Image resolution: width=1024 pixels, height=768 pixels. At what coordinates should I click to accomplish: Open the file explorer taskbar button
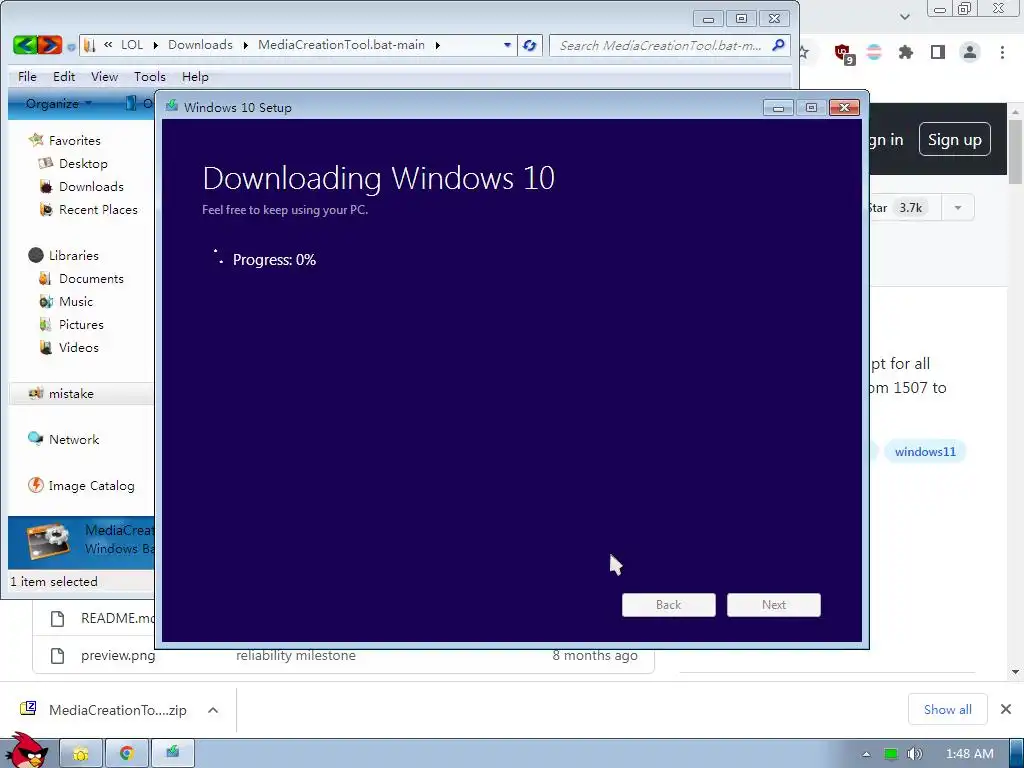coord(81,754)
